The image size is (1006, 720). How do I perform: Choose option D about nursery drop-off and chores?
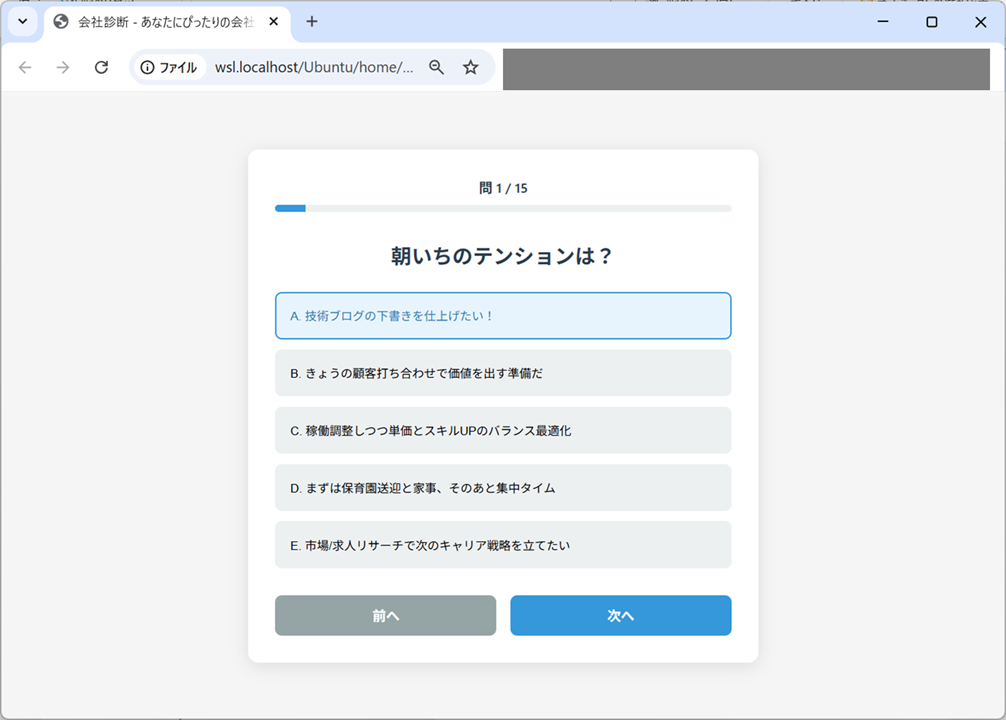tap(503, 487)
